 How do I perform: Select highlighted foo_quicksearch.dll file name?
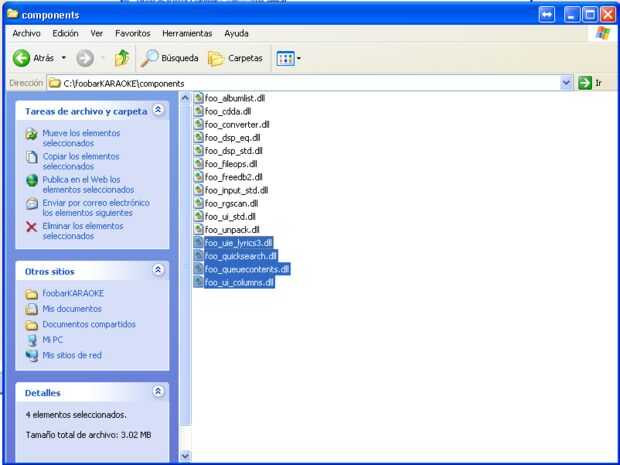[240, 256]
